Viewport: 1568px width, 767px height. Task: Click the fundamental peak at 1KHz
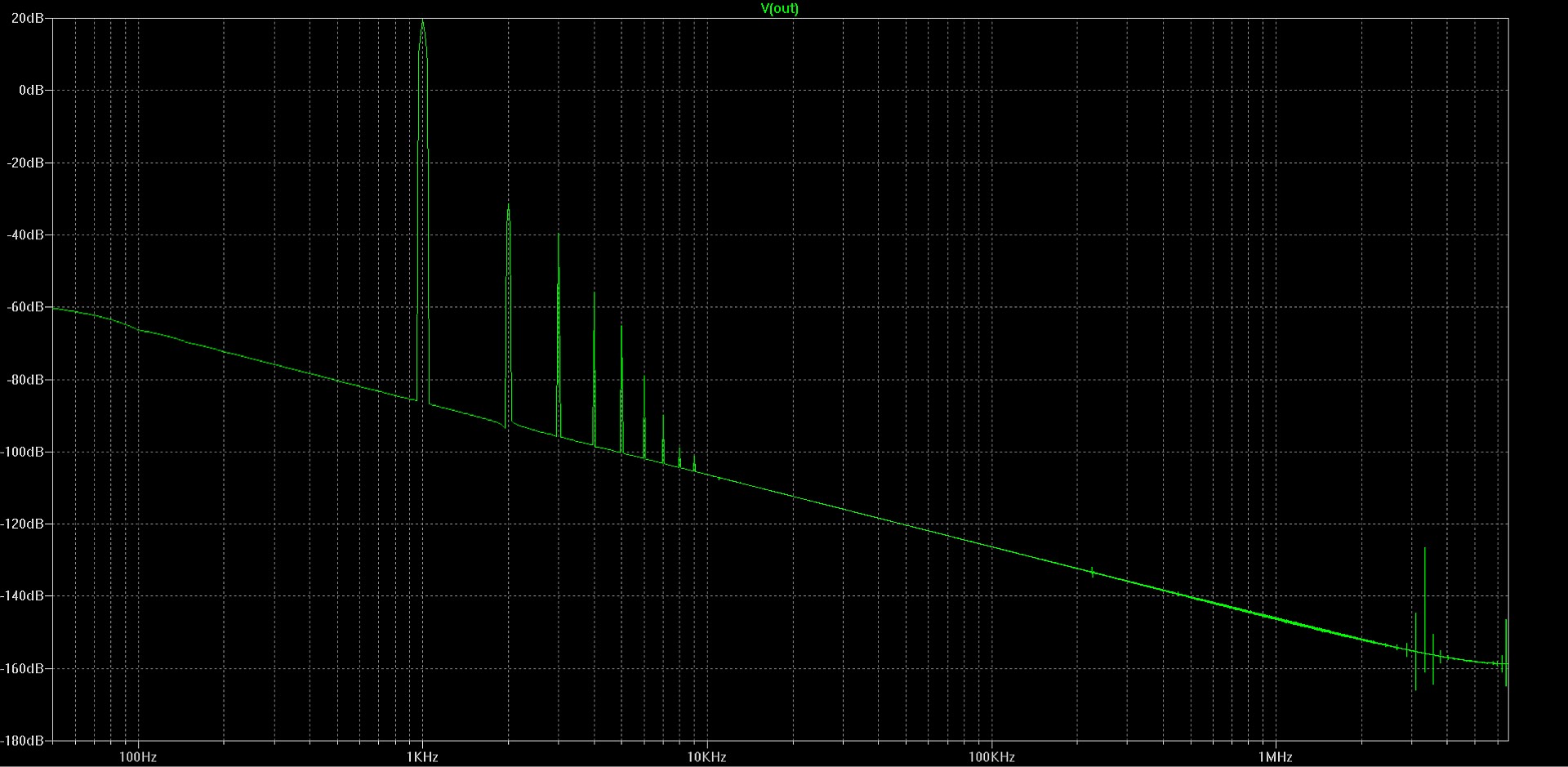pyautogui.click(x=422, y=21)
